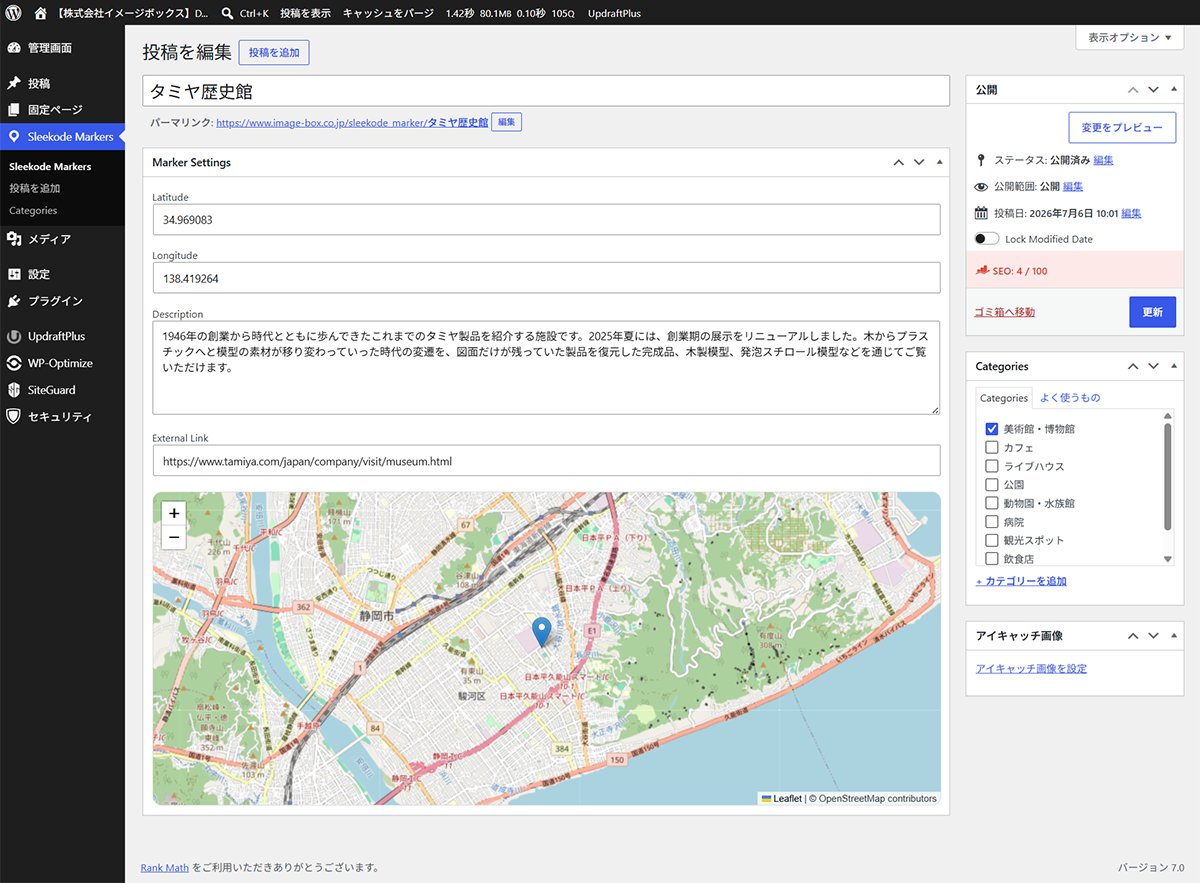Zoom in the map with plus button
This screenshot has width=1200, height=883.
174,513
